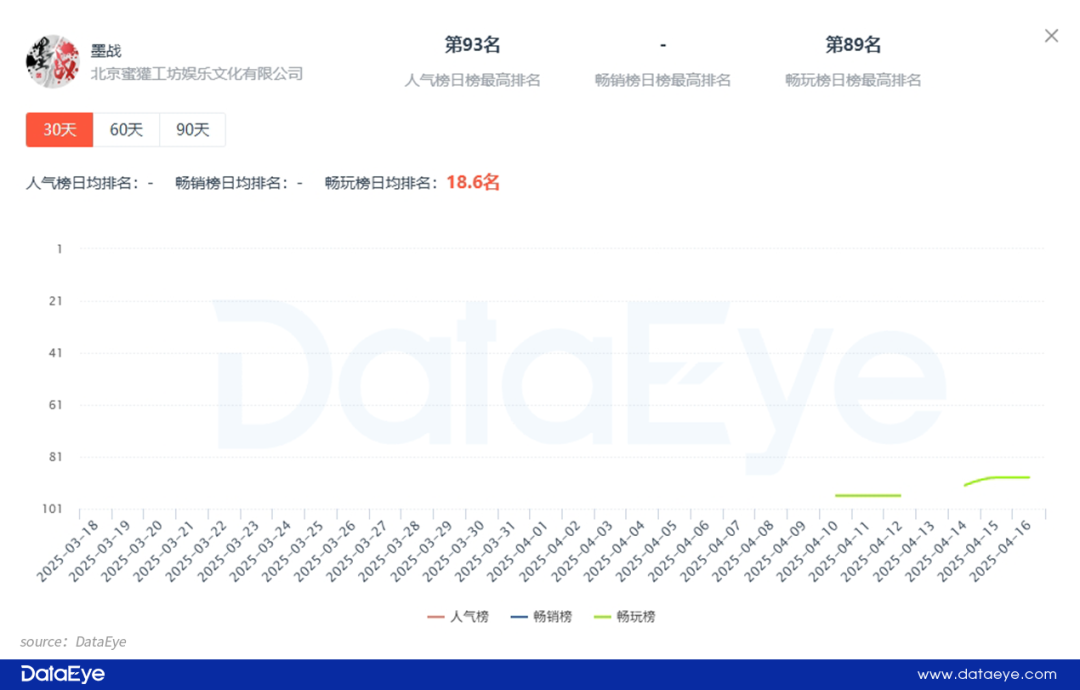Click the 18.6名 average rank value
Screen dimensions: 1080x690
[473, 182]
